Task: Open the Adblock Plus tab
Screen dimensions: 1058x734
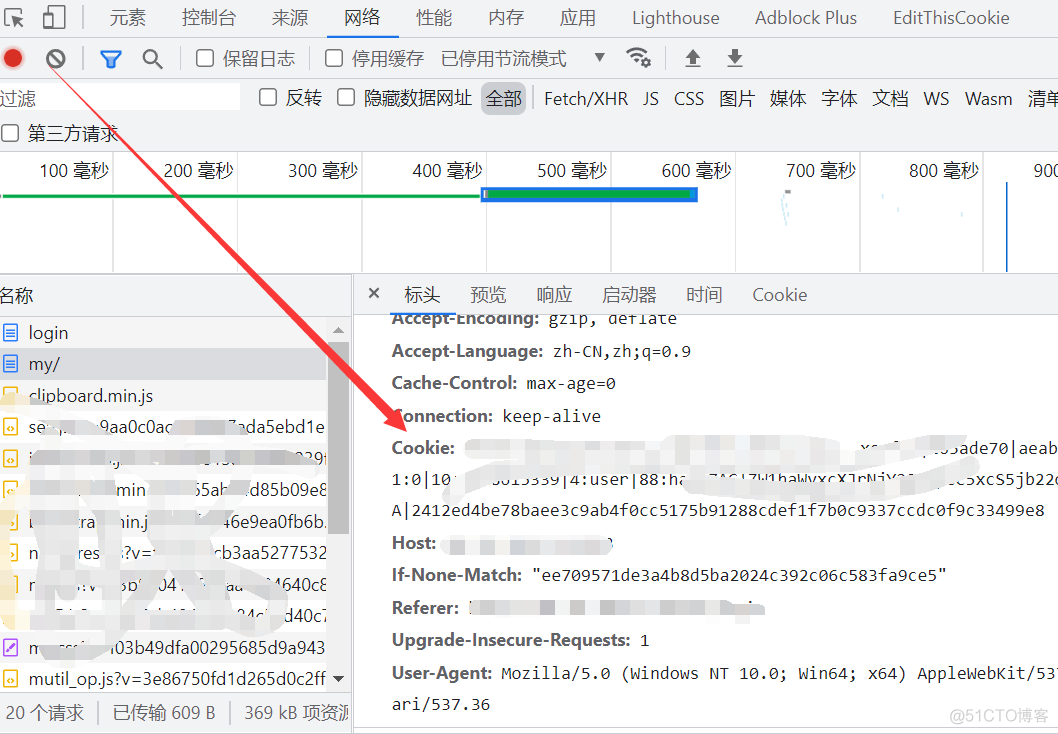Action: click(806, 18)
